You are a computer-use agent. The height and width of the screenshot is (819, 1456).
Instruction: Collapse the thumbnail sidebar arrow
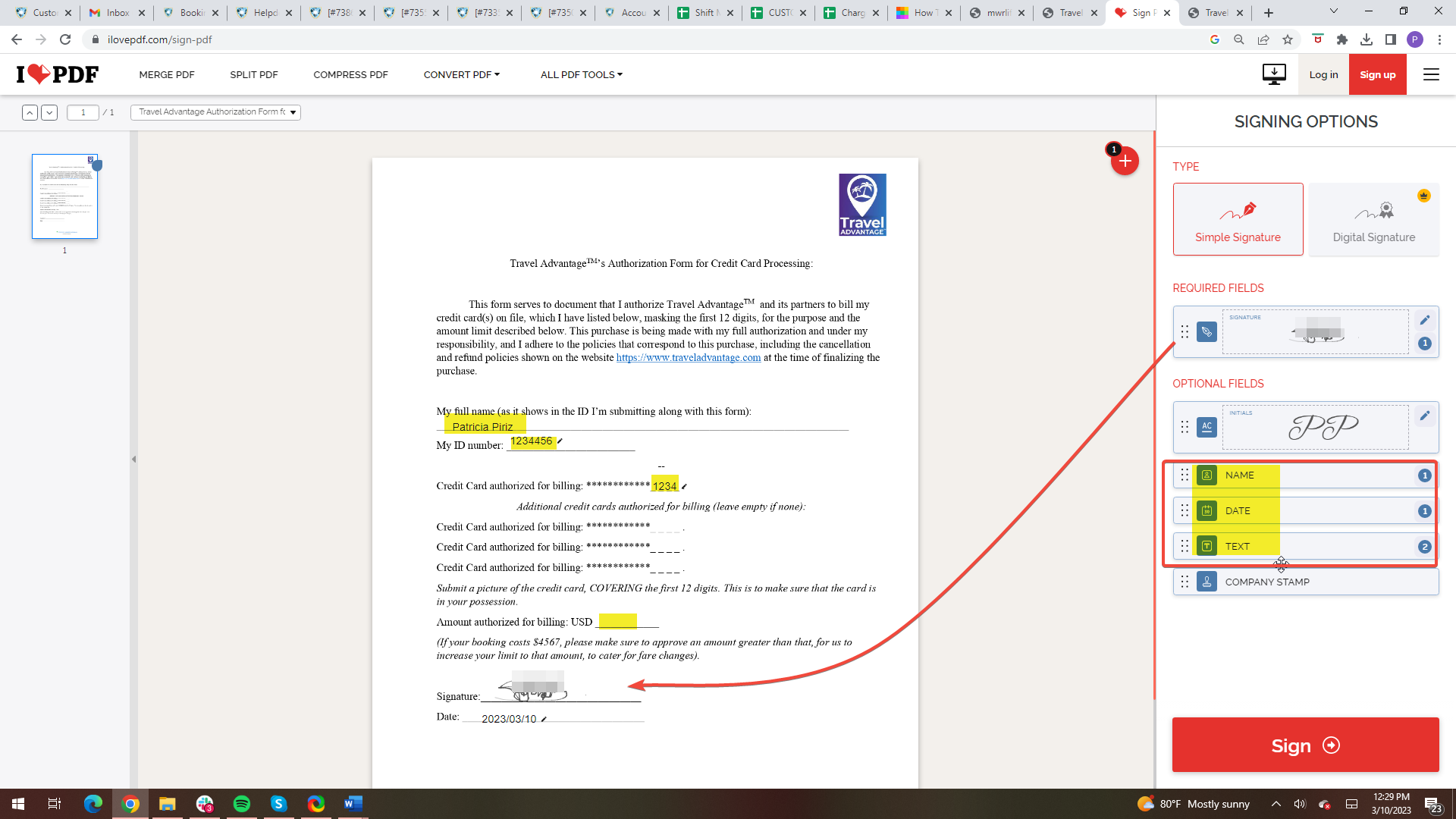point(134,459)
